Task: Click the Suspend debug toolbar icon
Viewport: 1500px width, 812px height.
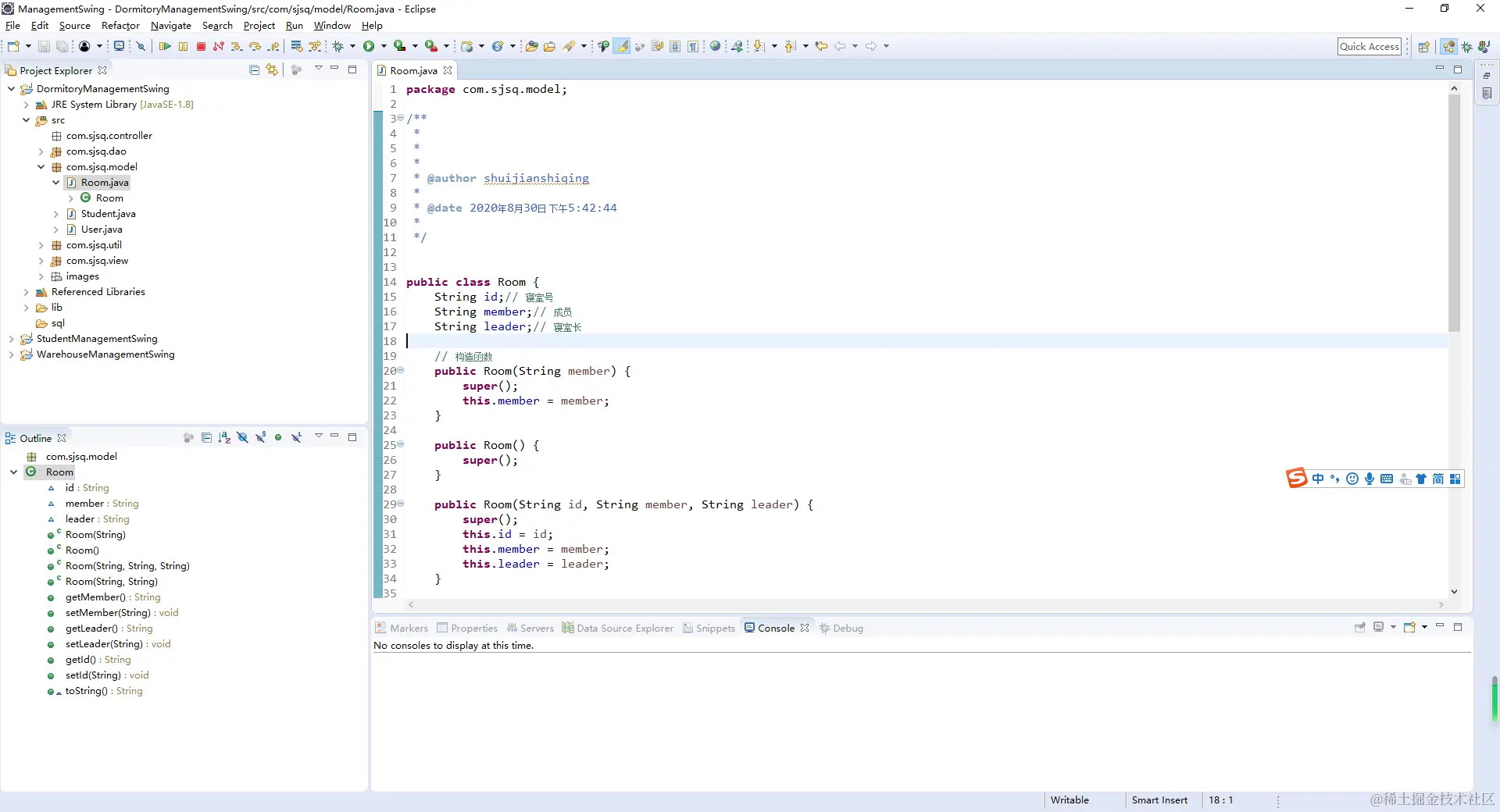Action: pos(183,46)
